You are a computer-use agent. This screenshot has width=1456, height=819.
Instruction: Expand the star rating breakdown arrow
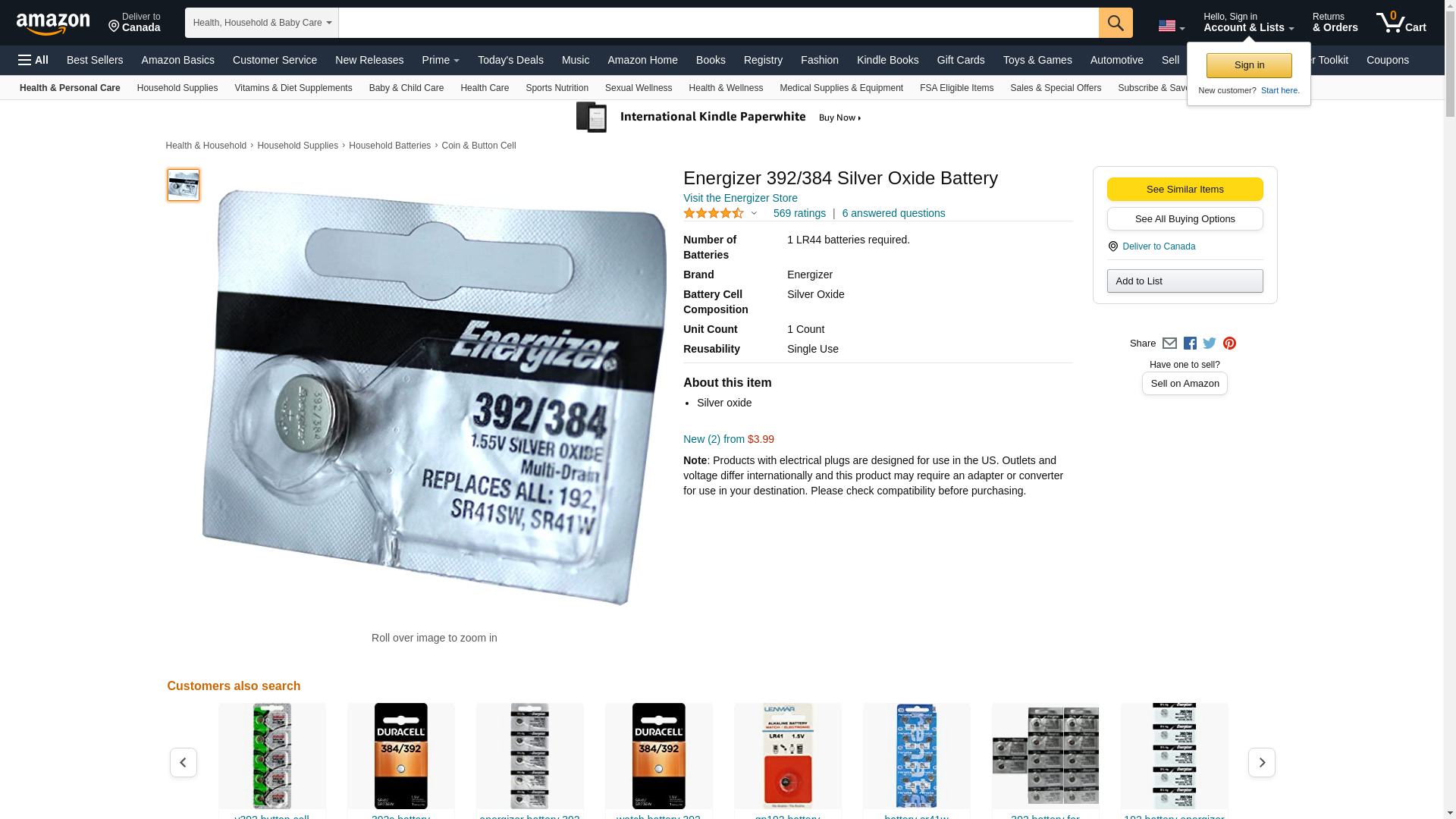click(754, 213)
